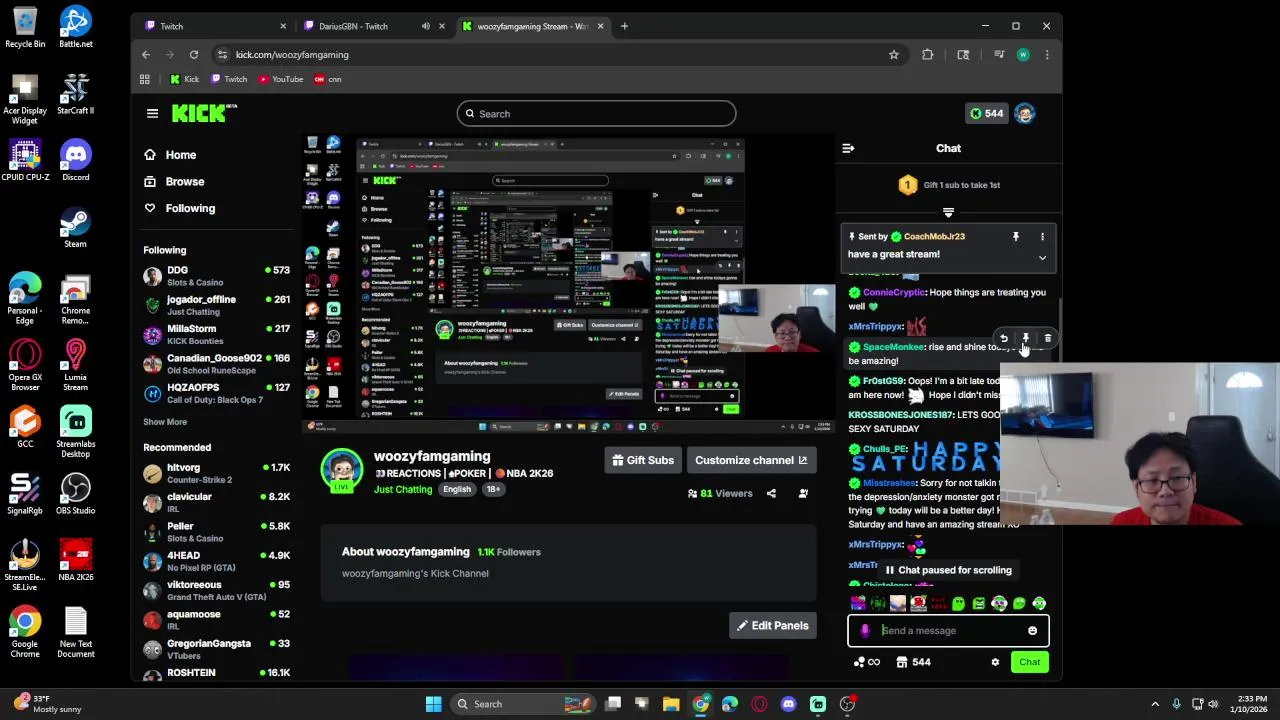Switch to the Twitch browser tab

[214, 26]
